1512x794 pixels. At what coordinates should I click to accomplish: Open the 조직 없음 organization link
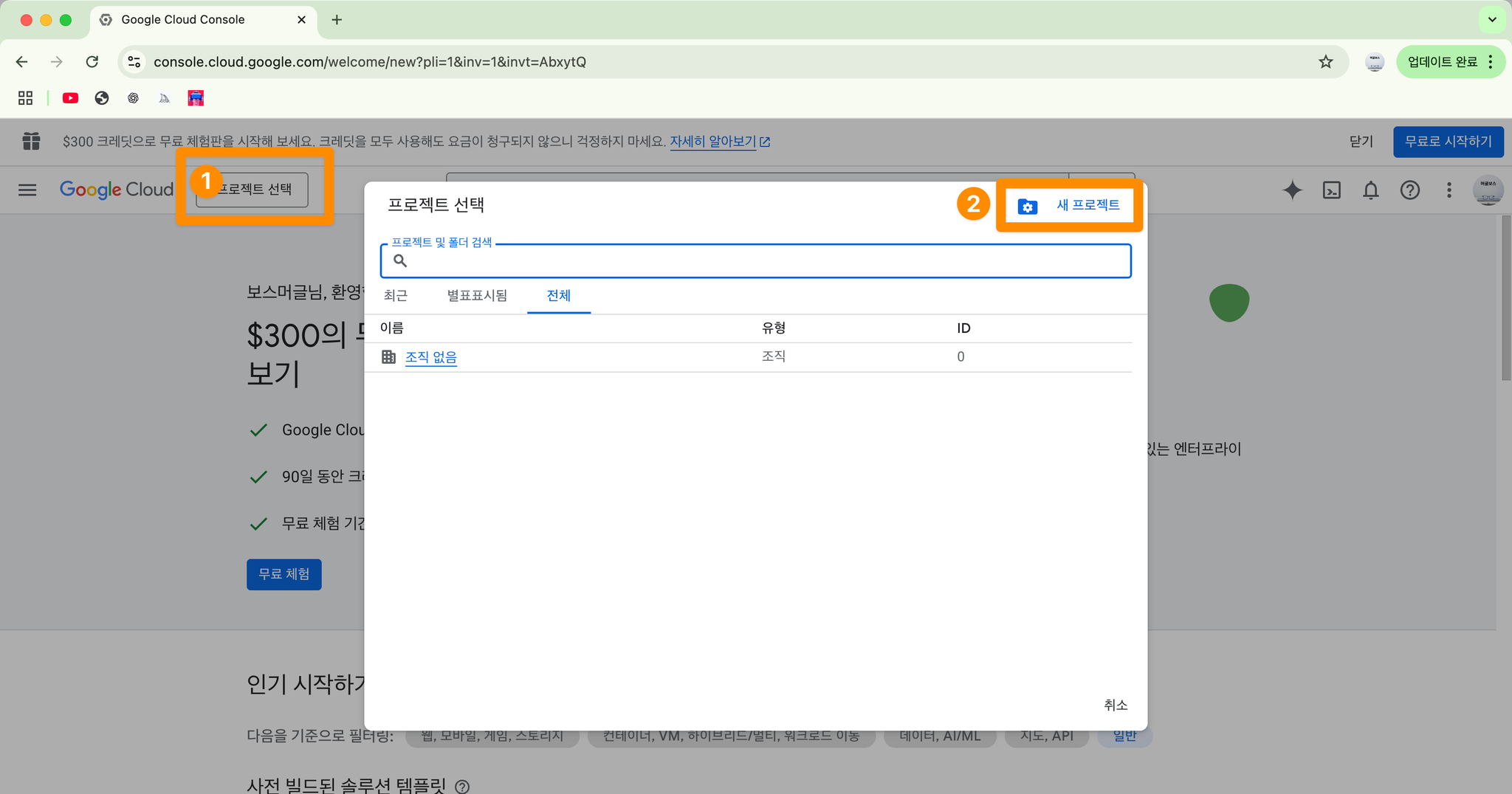(x=431, y=357)
